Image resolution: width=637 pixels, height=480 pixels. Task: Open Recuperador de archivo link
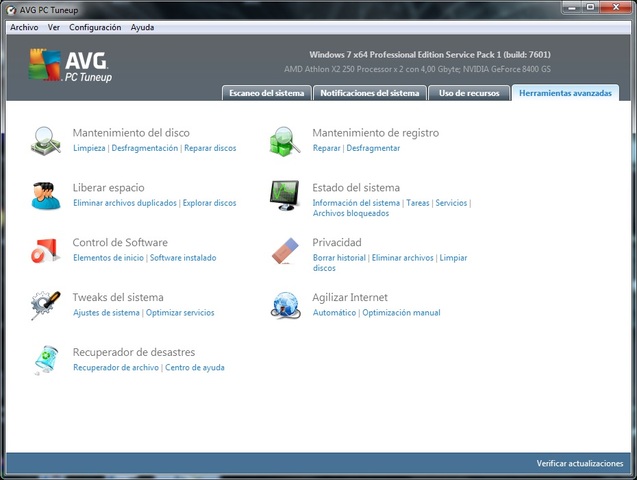[x=116, y=368]
